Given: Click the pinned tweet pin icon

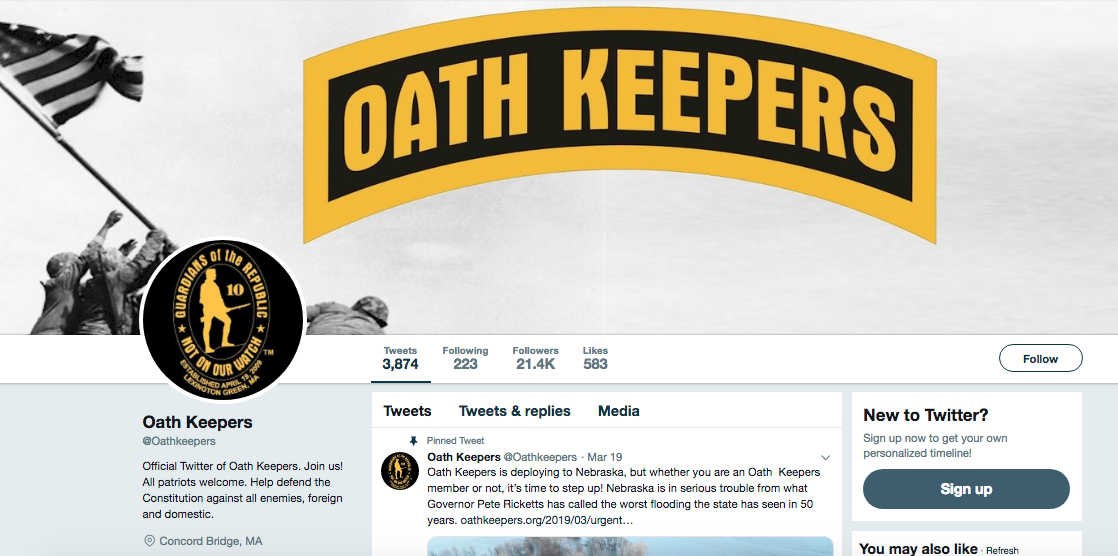Looking at the screenshot, I should pyautogui.click(x=414, y=441).
